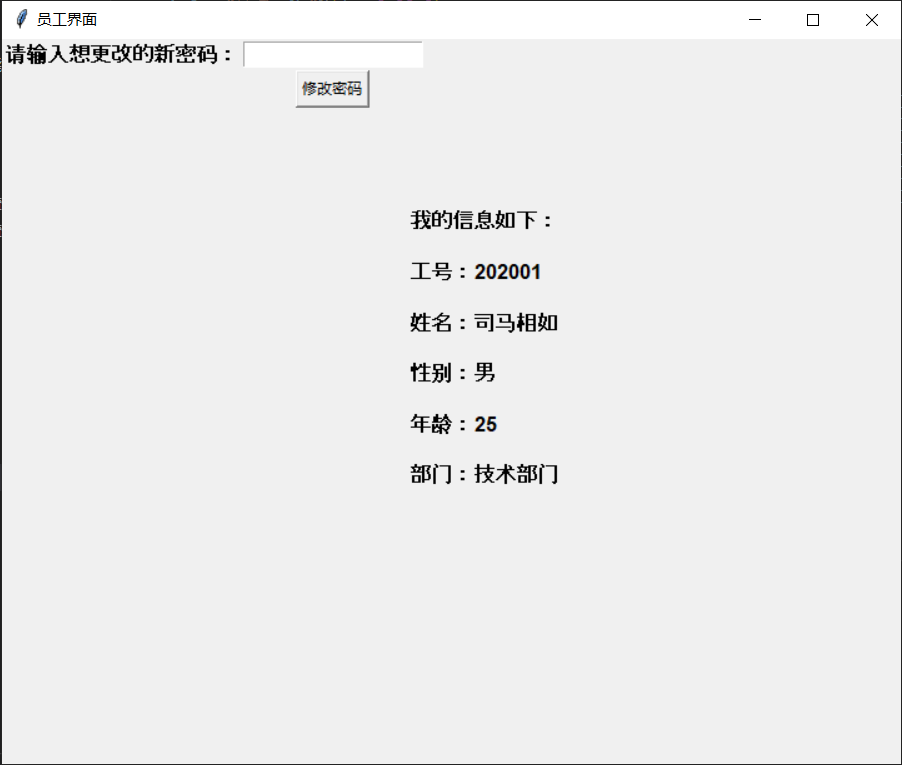Click the 年龄：25 line

point(453,424)
